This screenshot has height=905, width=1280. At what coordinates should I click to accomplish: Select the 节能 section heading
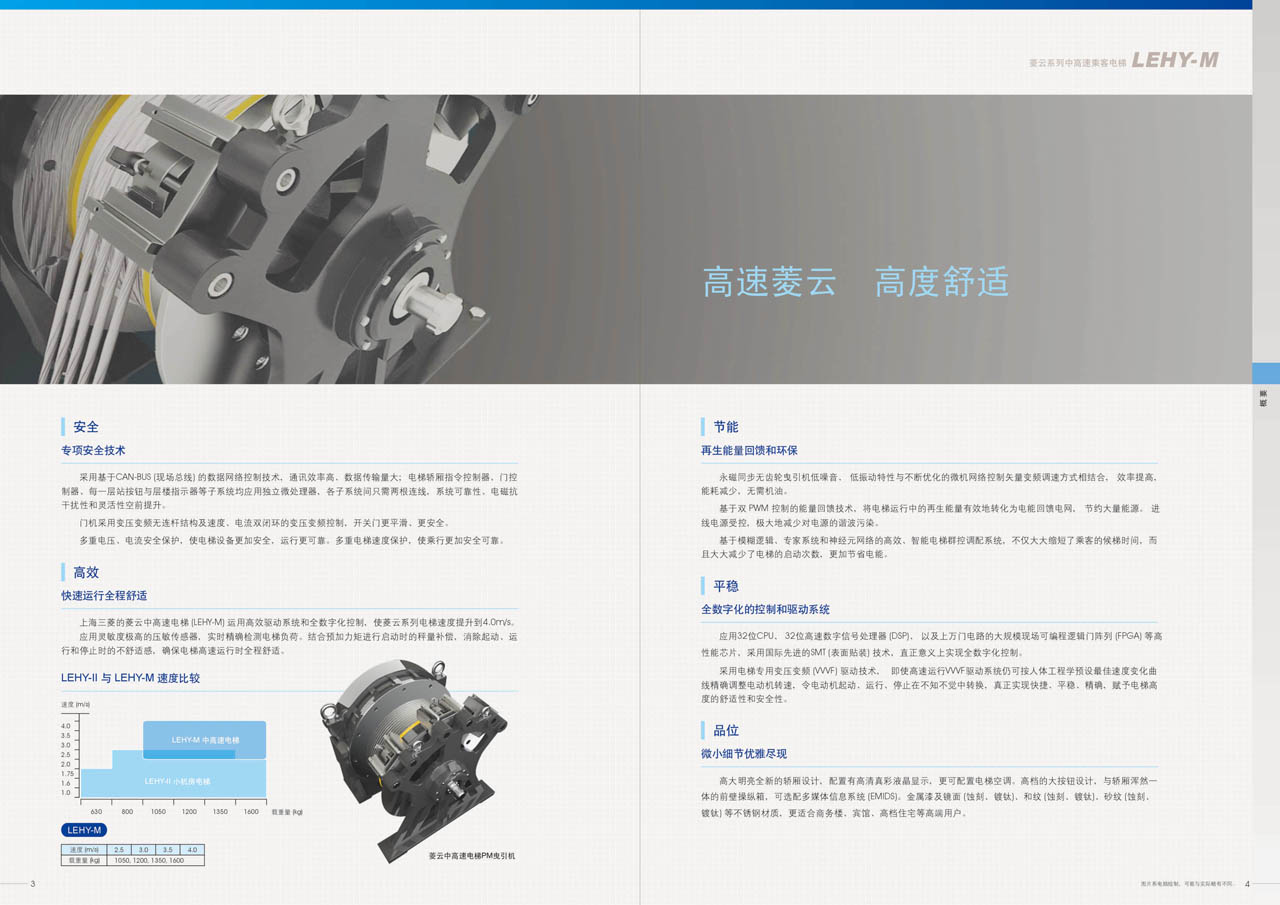click(x=726, y=427)
